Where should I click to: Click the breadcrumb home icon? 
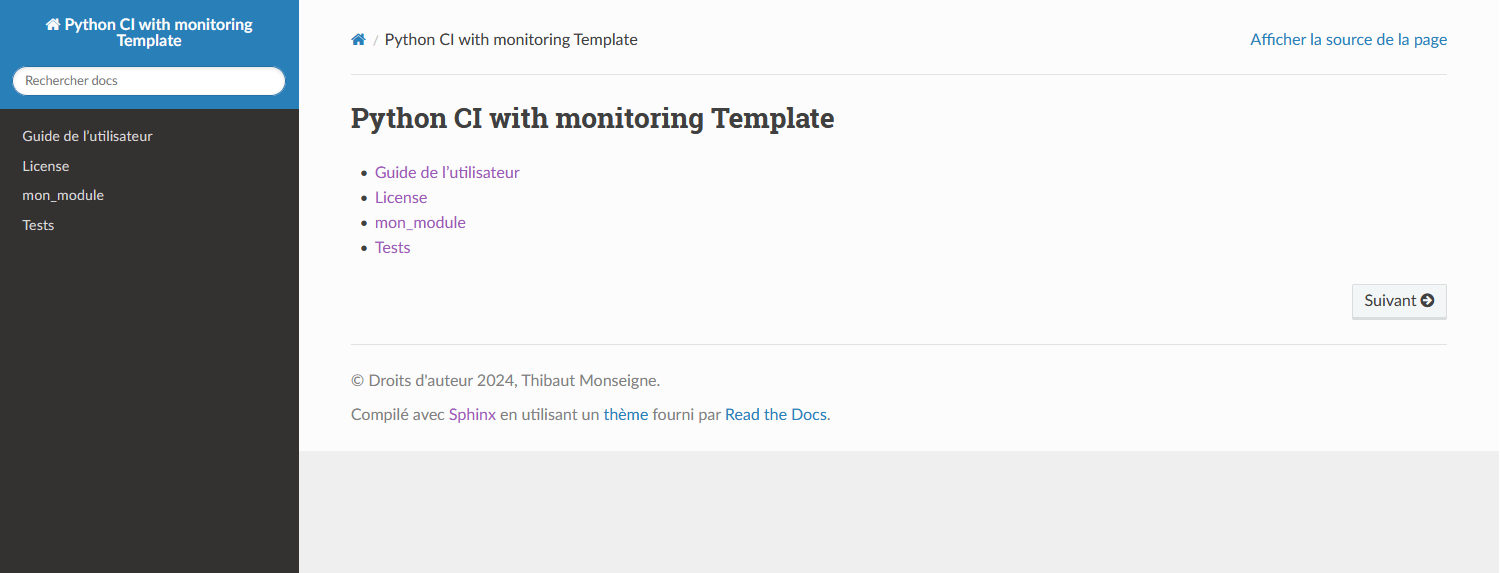click(x=358, y=40)
